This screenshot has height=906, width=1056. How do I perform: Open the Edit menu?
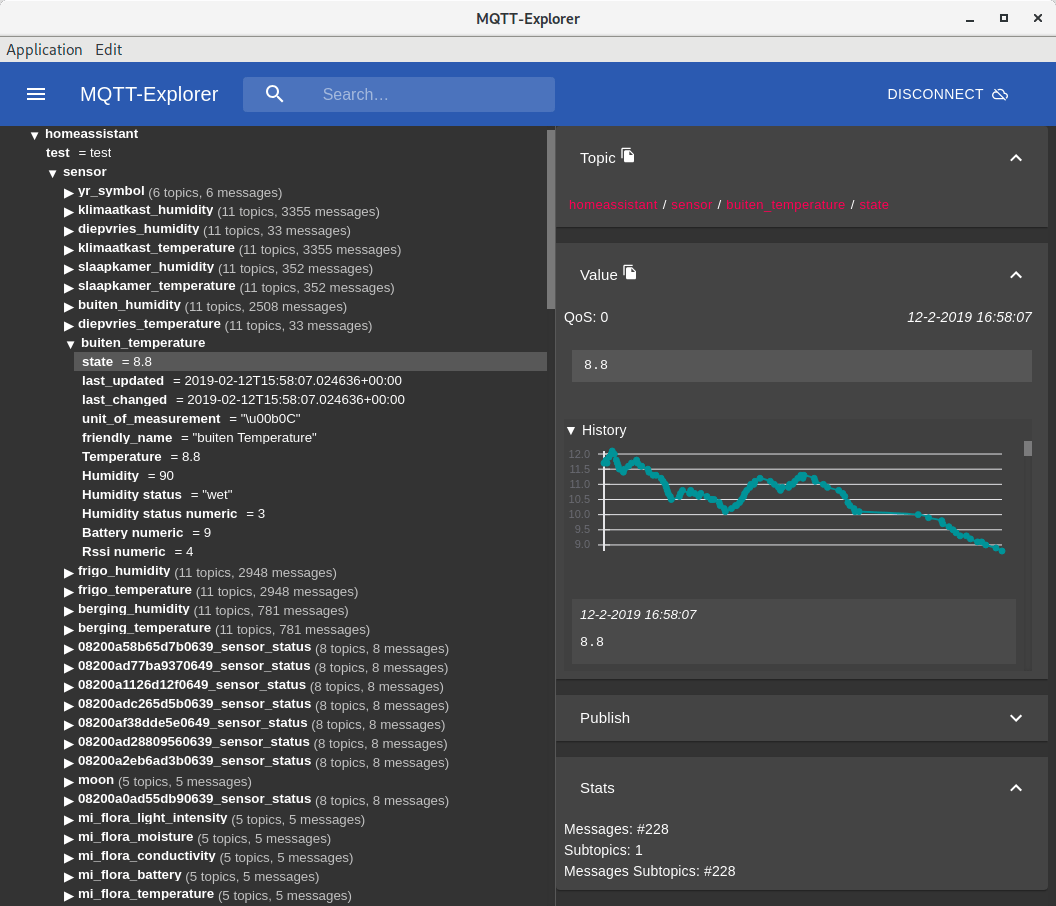point(108,50)
